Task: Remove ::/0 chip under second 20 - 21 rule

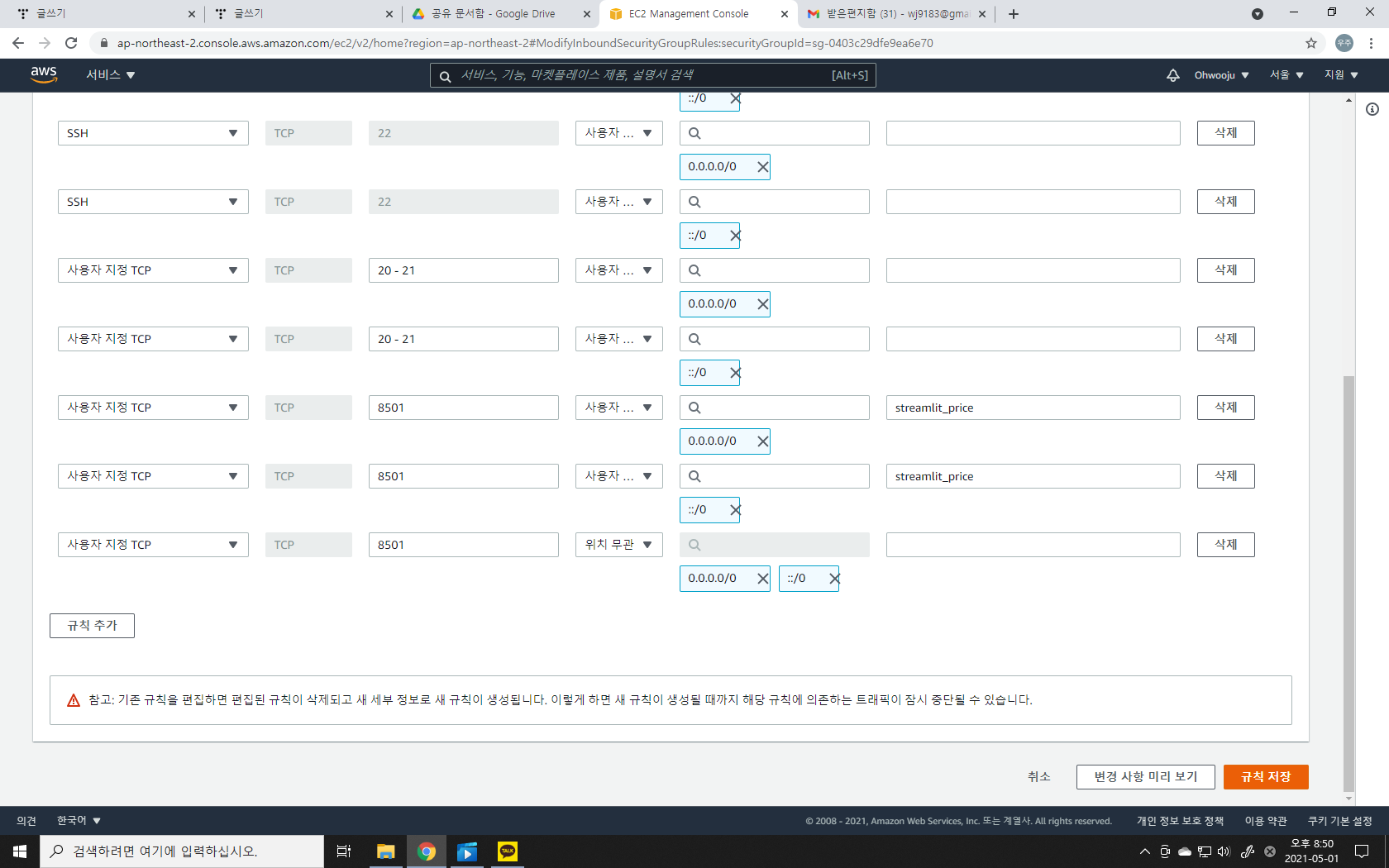Action: point(735,373)
